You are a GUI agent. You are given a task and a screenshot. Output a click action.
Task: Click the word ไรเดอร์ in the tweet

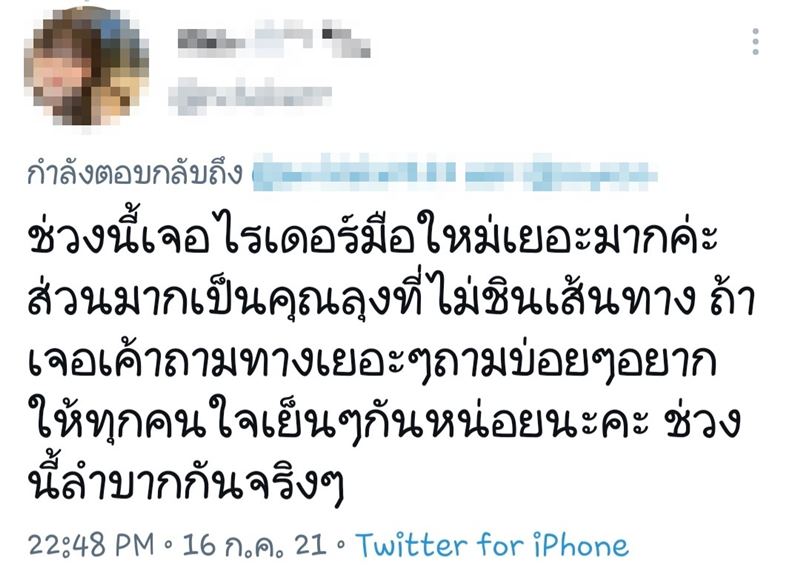click(290, 235)
